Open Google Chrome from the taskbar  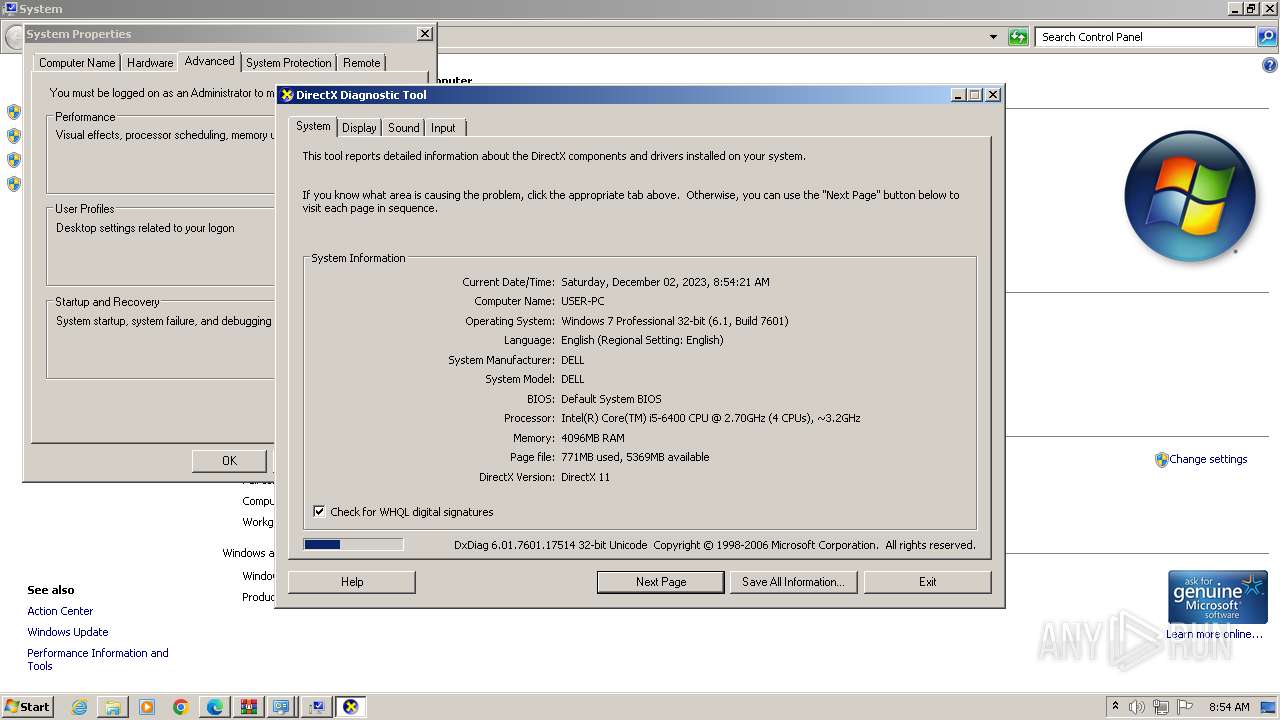pyautogui.click(x=181, y=707)
